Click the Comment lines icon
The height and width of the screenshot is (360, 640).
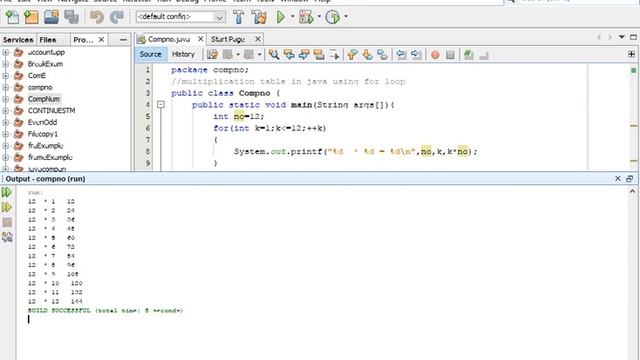pos(469,55)
